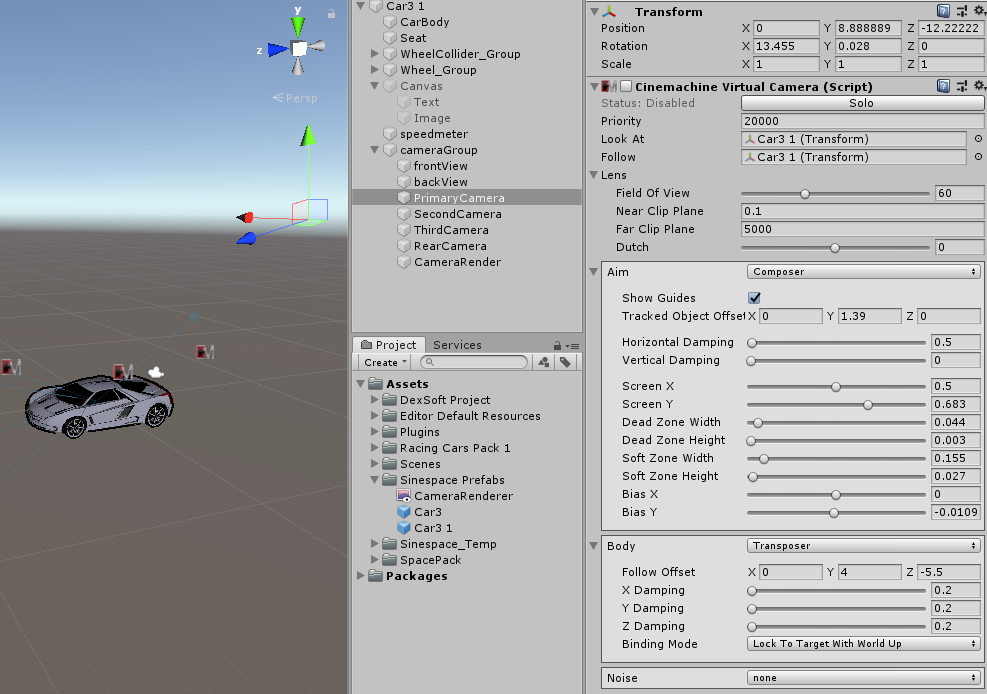The height and width of the screenshot is (694, 987).
Task: Click the Project search field
Action: pos(474,362)
